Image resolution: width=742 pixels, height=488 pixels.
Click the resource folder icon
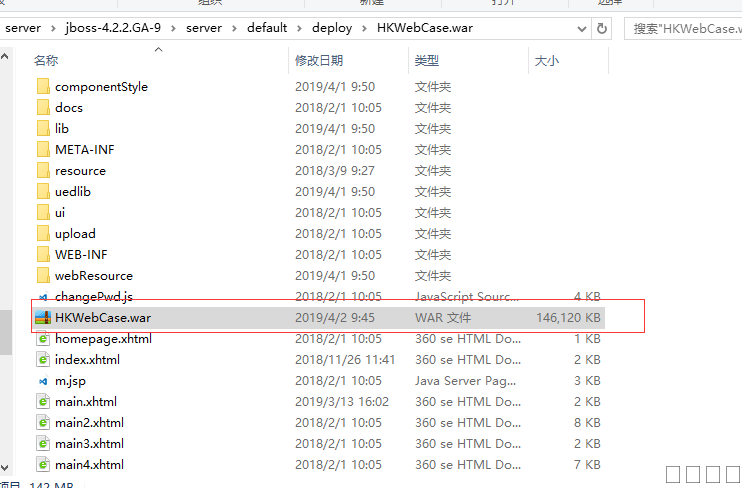tap(43, 170)
